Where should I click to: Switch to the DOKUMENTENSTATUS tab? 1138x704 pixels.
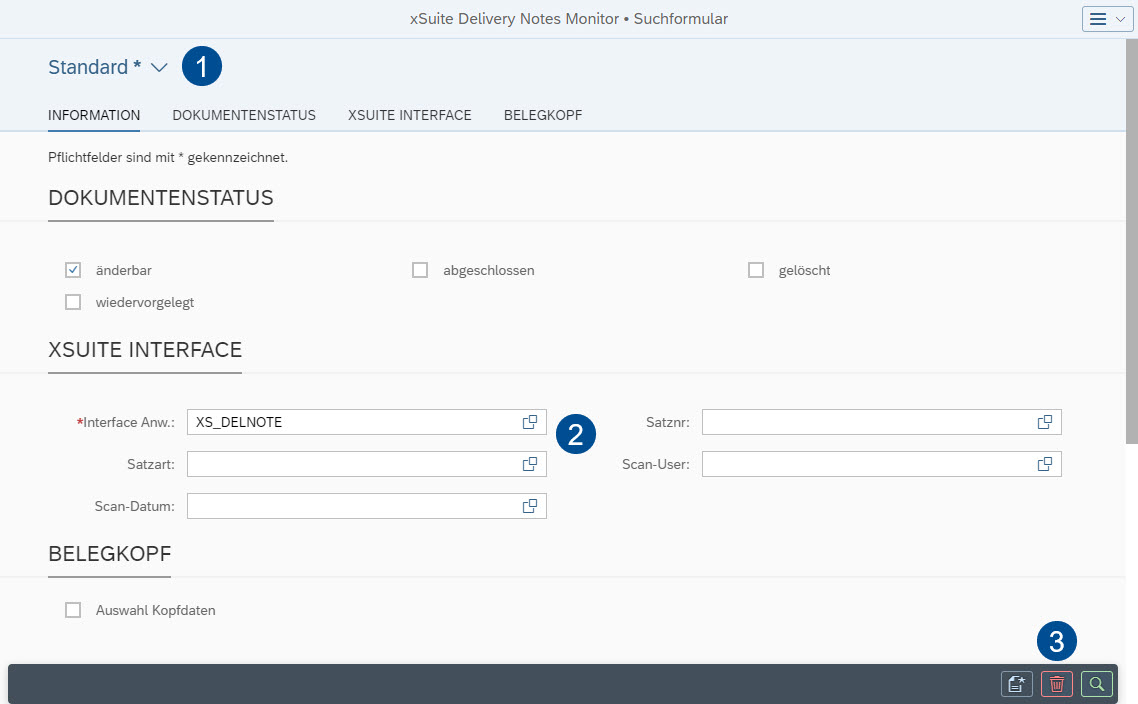[244, 115]
